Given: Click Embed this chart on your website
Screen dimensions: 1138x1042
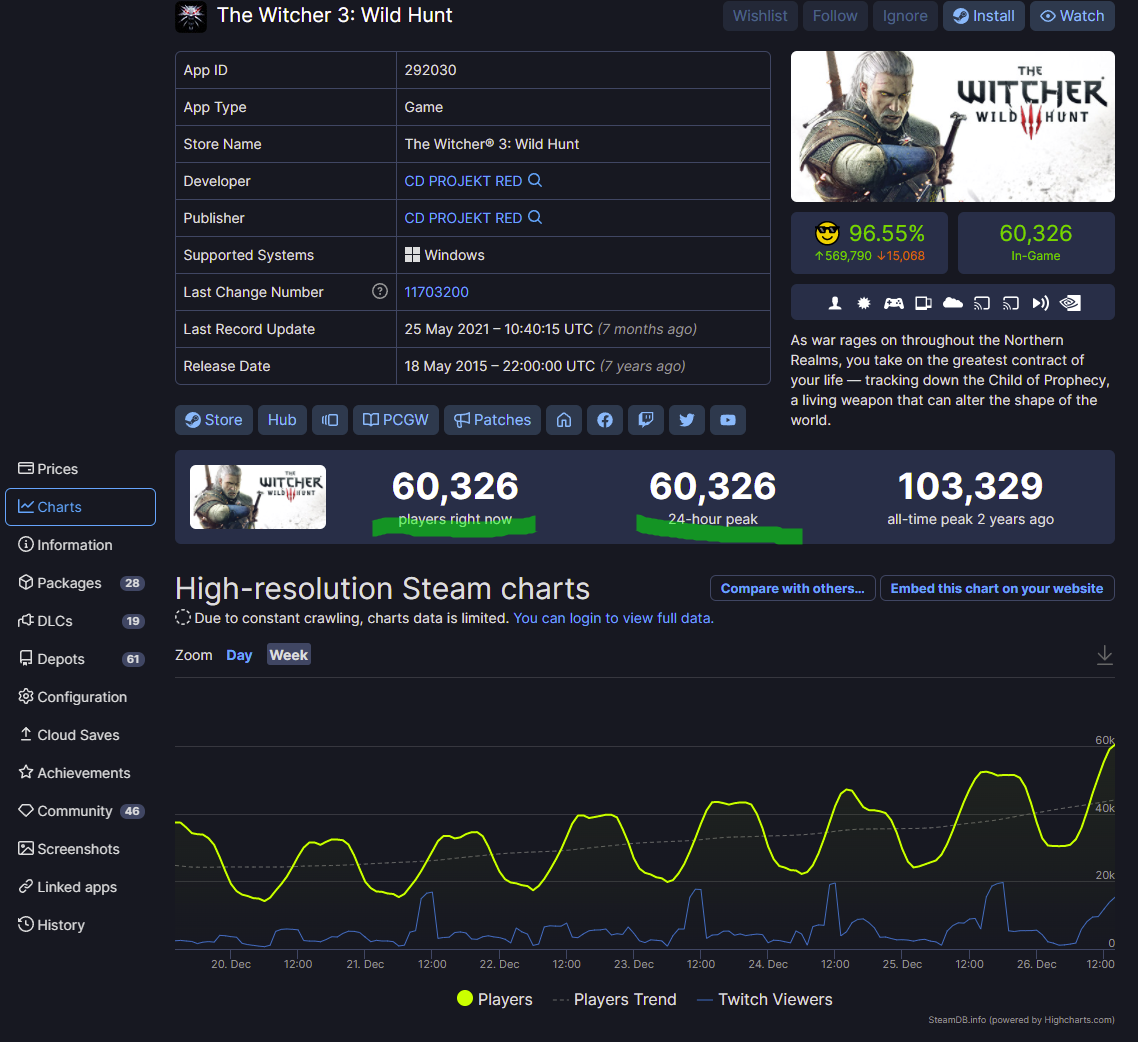Looking at the screenshot, I should [x=996, y=588].
